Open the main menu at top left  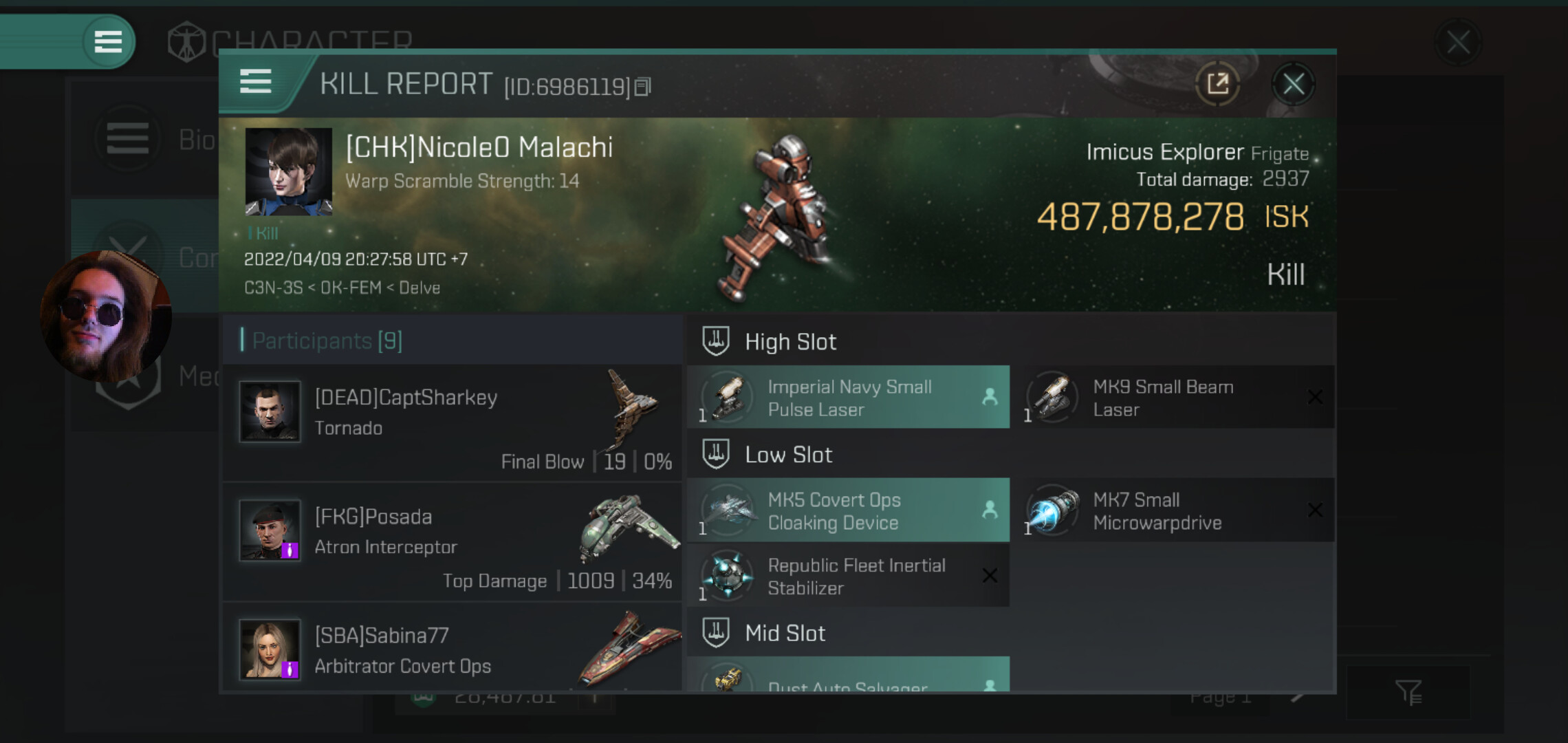pos(108,41)
